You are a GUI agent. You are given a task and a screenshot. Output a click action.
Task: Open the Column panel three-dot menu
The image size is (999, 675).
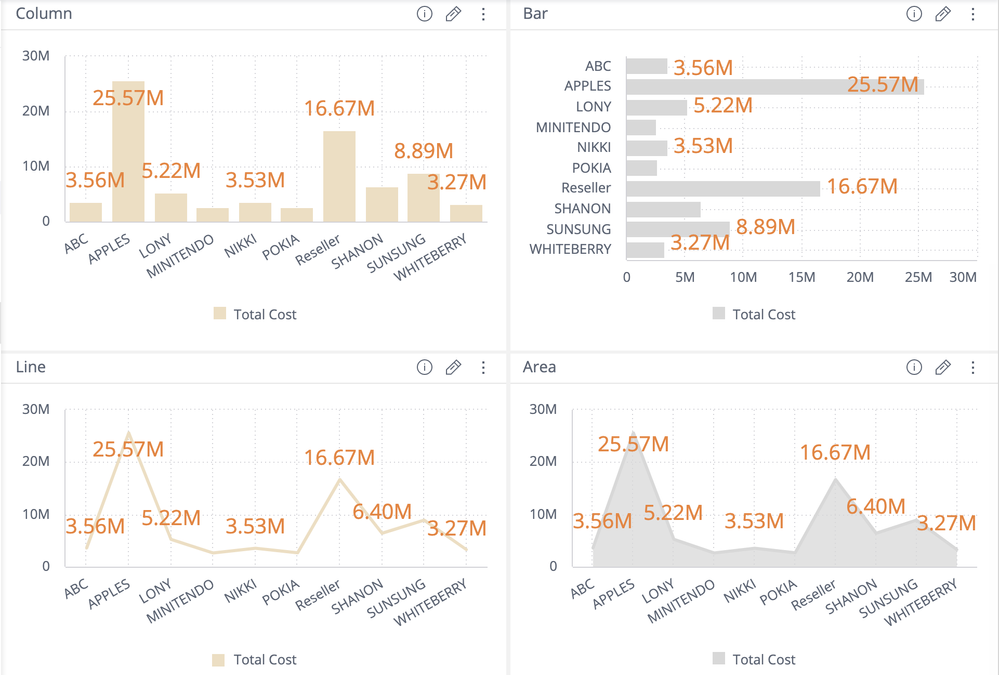point(483,14)
